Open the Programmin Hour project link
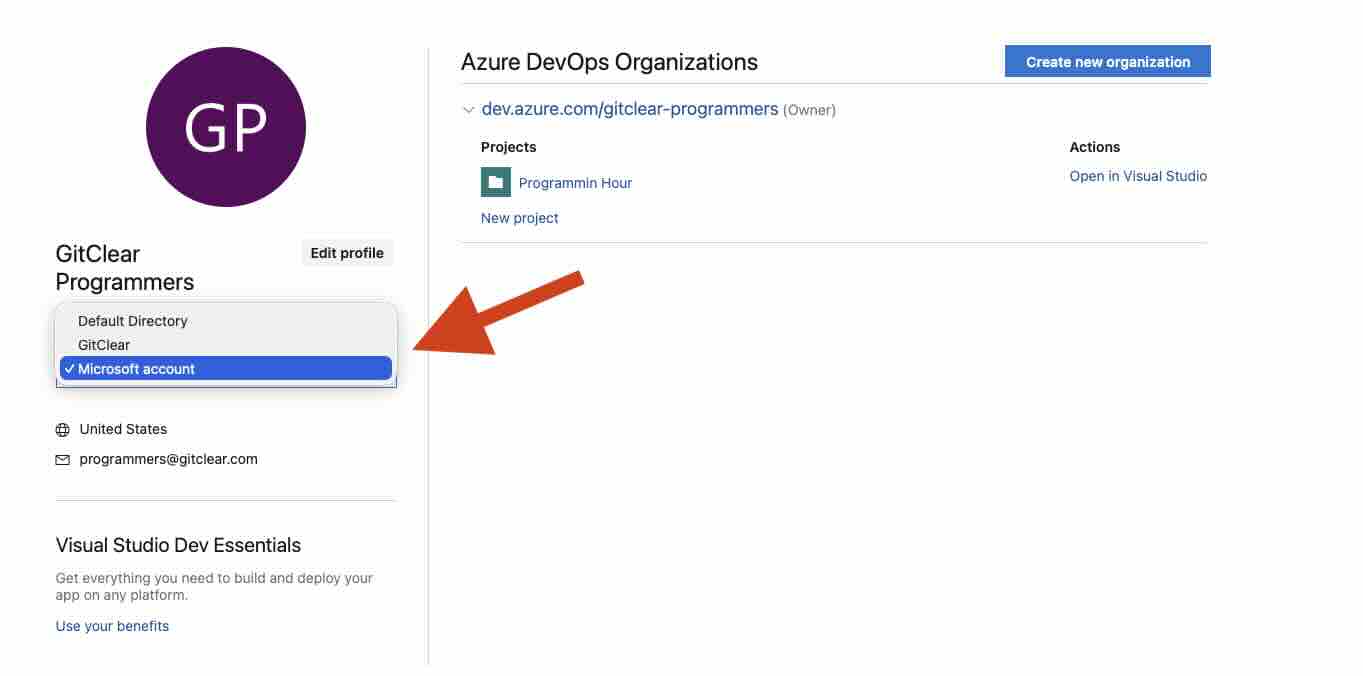This screenshot has height=676, width=1363. [x=575, y=183]
